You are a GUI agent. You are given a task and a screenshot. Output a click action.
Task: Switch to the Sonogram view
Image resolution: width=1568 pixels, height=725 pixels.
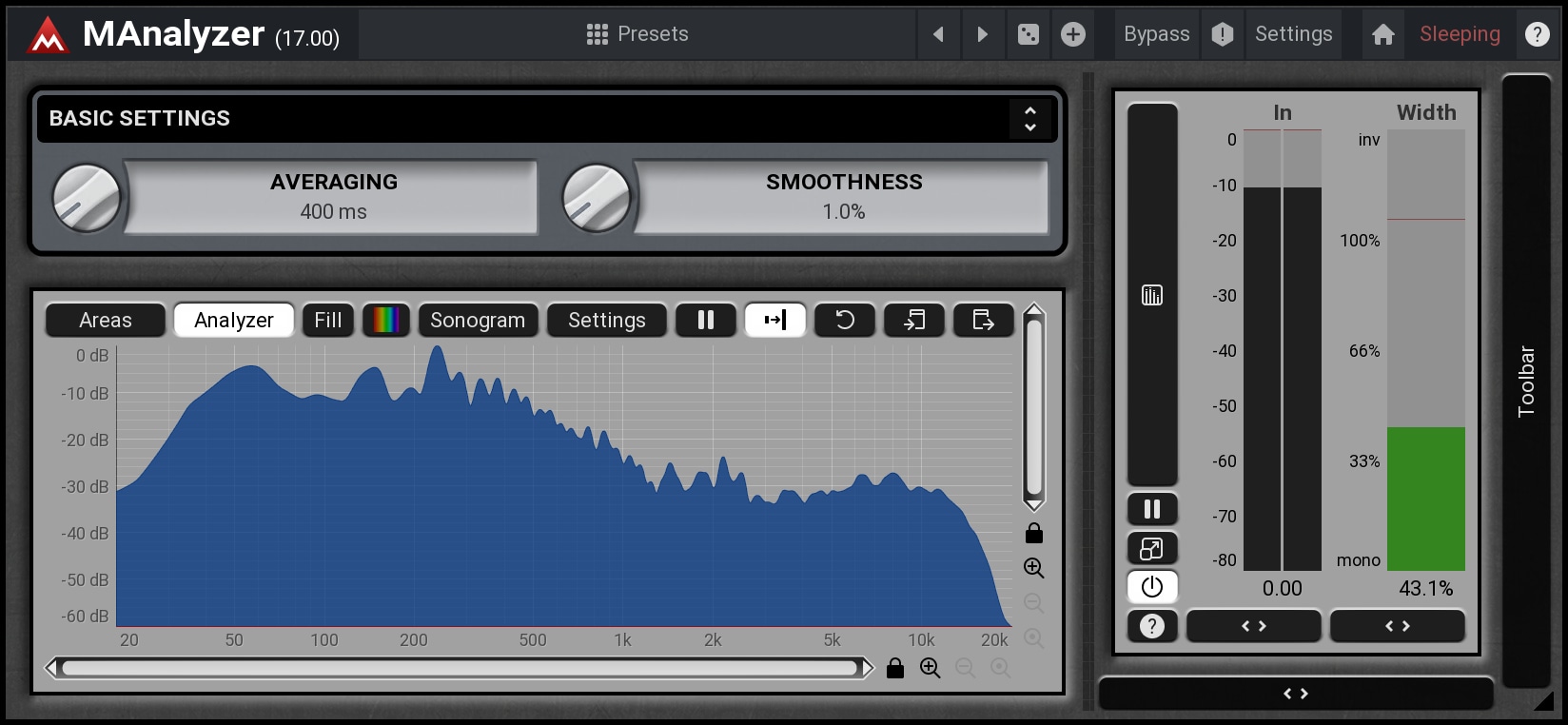point(478,320)
